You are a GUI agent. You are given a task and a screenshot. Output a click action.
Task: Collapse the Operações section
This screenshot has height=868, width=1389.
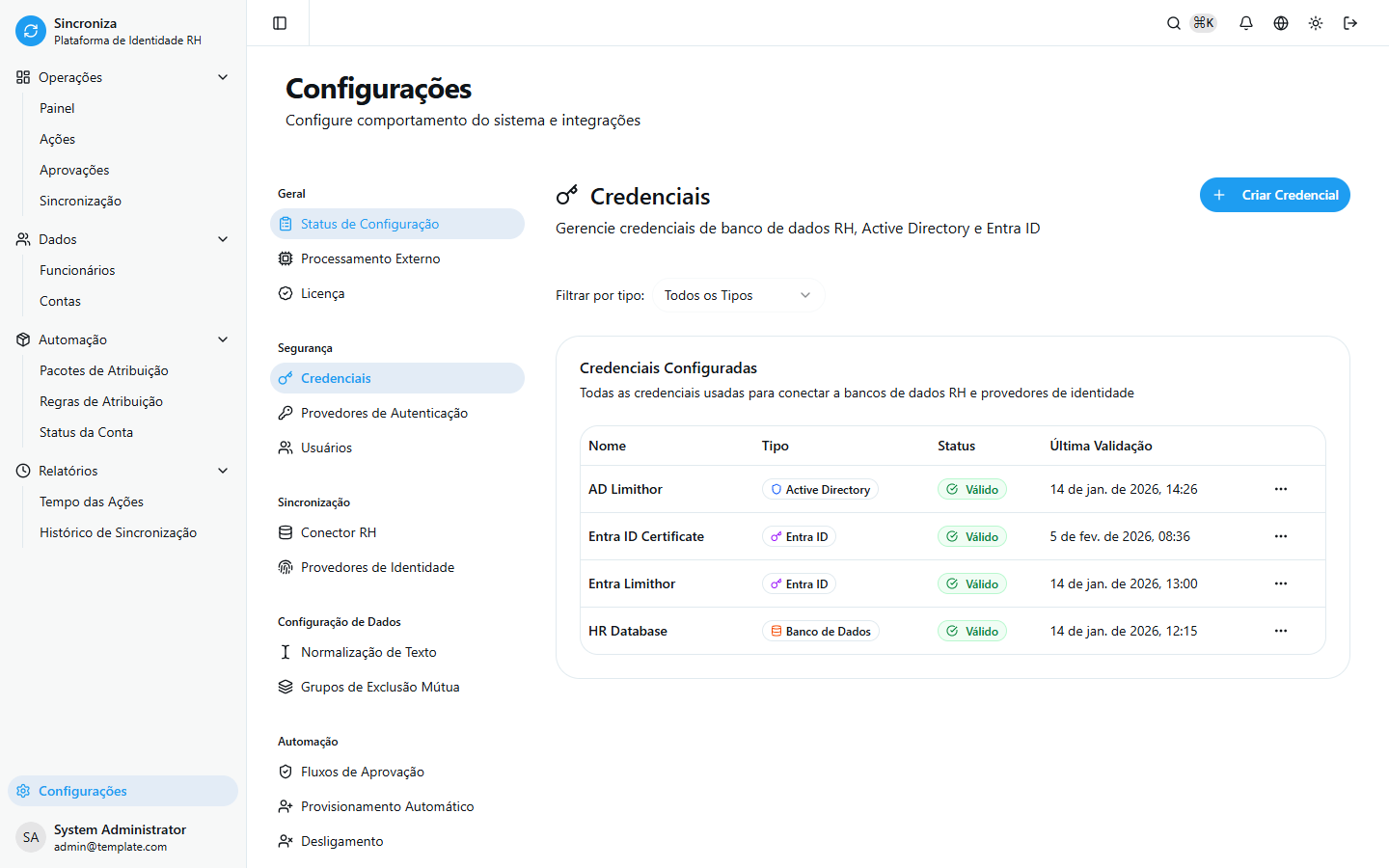(x=222, y=76)
